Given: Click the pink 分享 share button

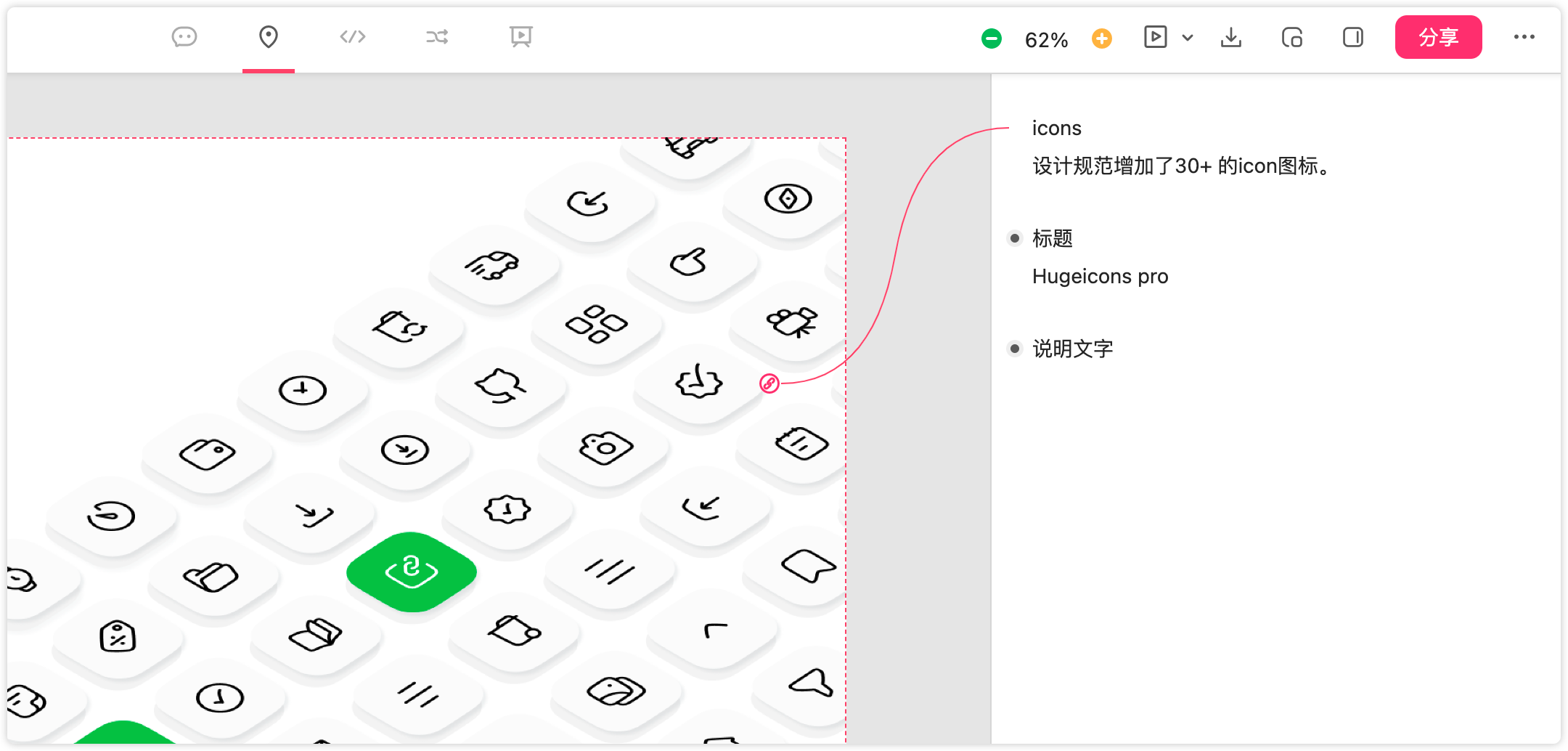Looking at the screenshot, I should (1438, 37).
